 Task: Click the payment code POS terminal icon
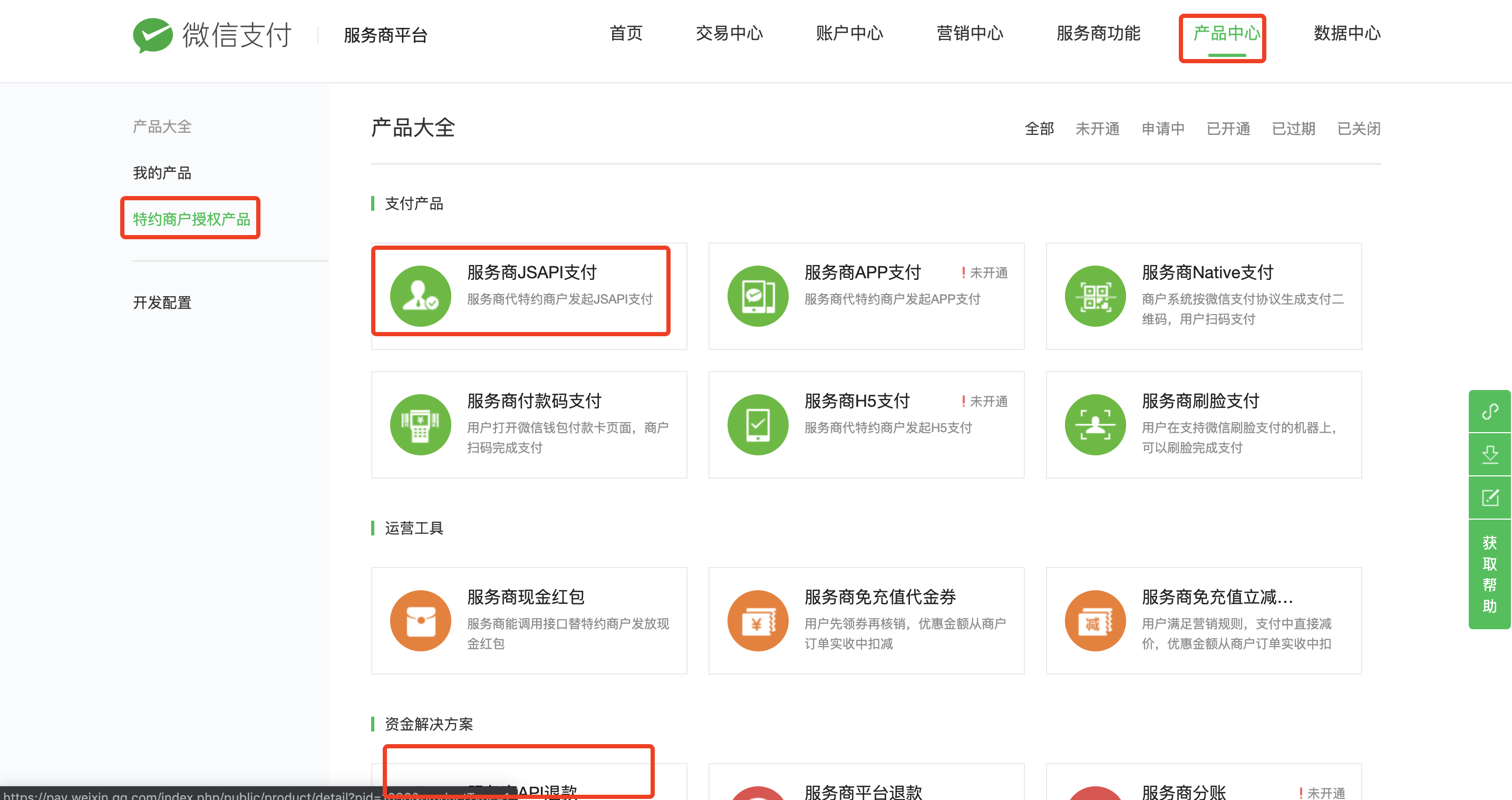(420, 424)
